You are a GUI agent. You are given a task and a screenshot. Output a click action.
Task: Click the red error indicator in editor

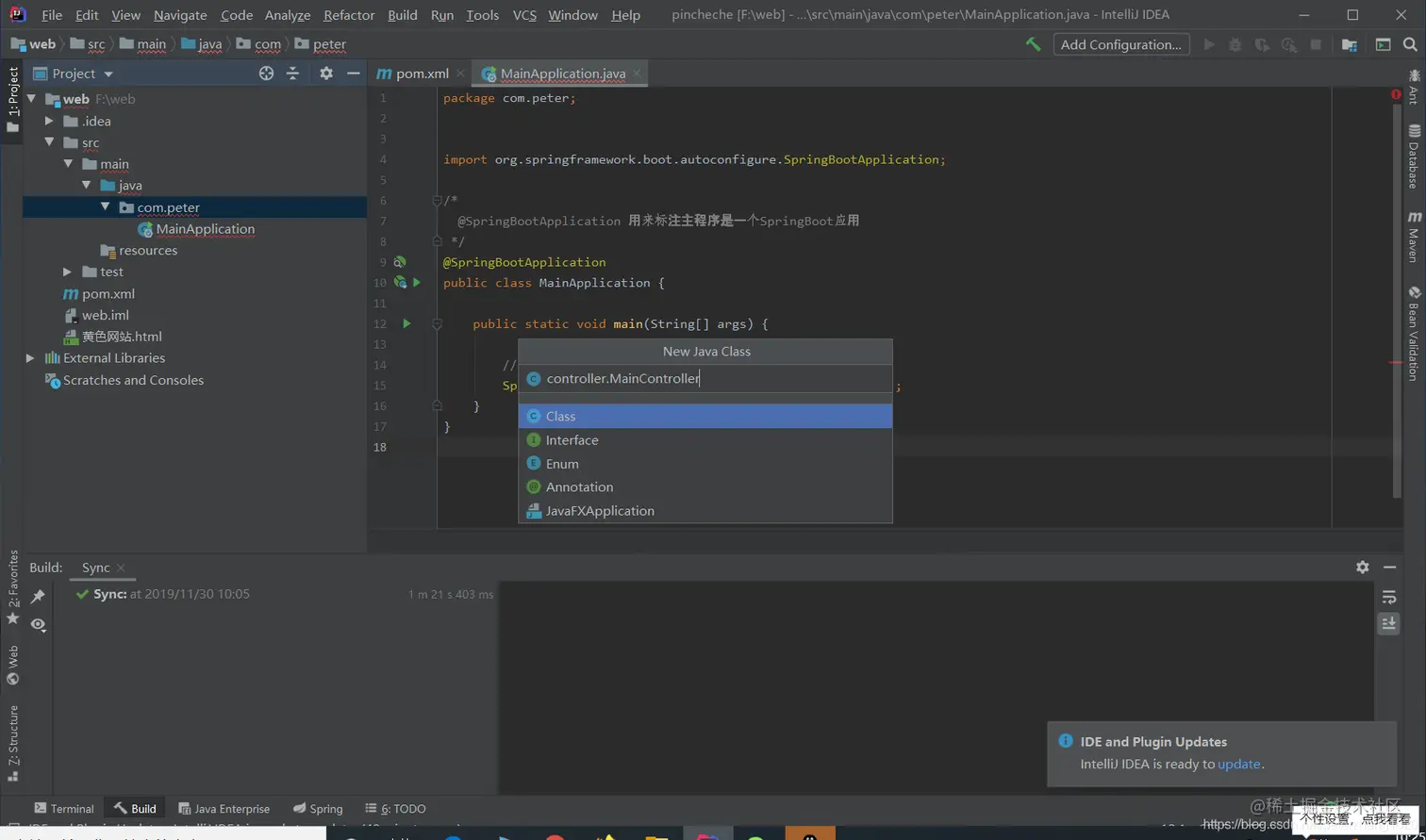pos(1396,95)
